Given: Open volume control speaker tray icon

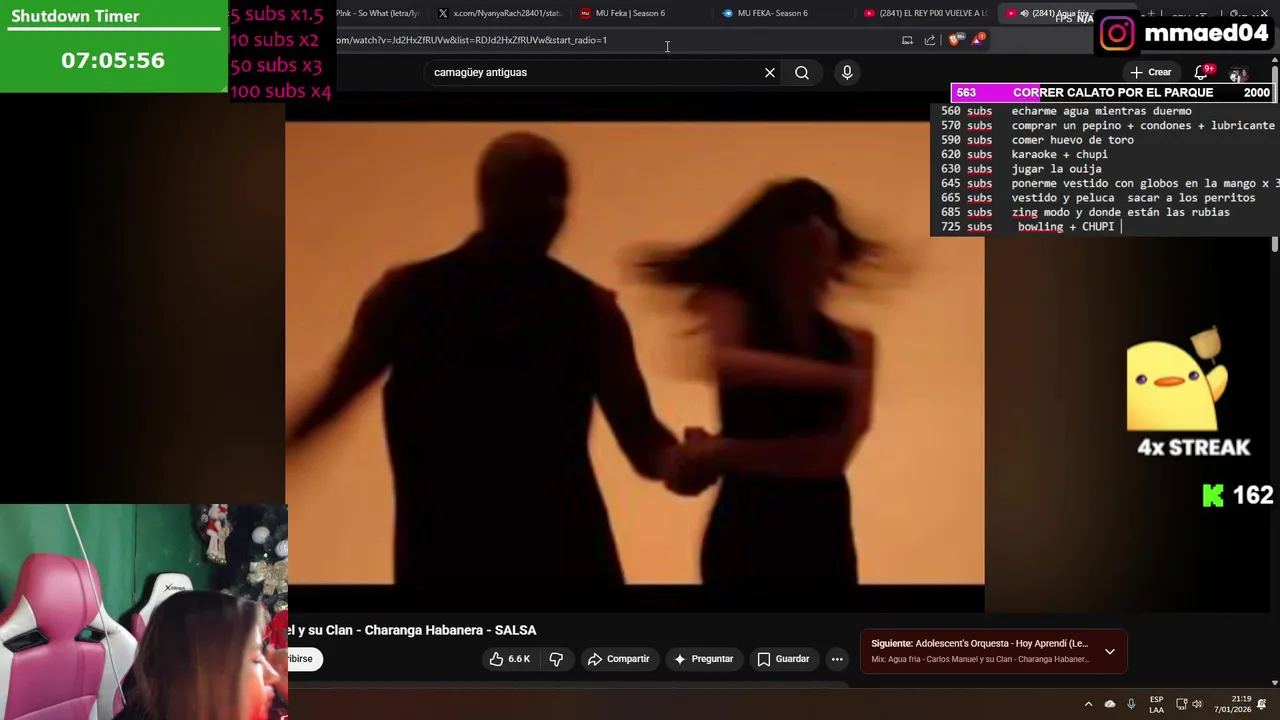Looking at the screenshot, I should (1199, 704).
